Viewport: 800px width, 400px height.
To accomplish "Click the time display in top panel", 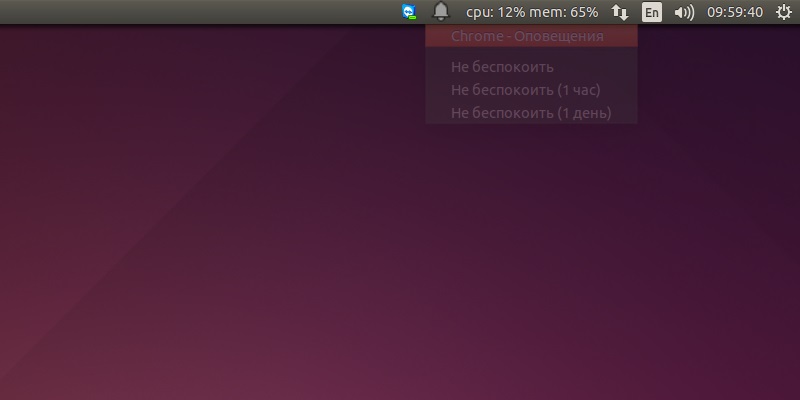I will coord(735,12).
